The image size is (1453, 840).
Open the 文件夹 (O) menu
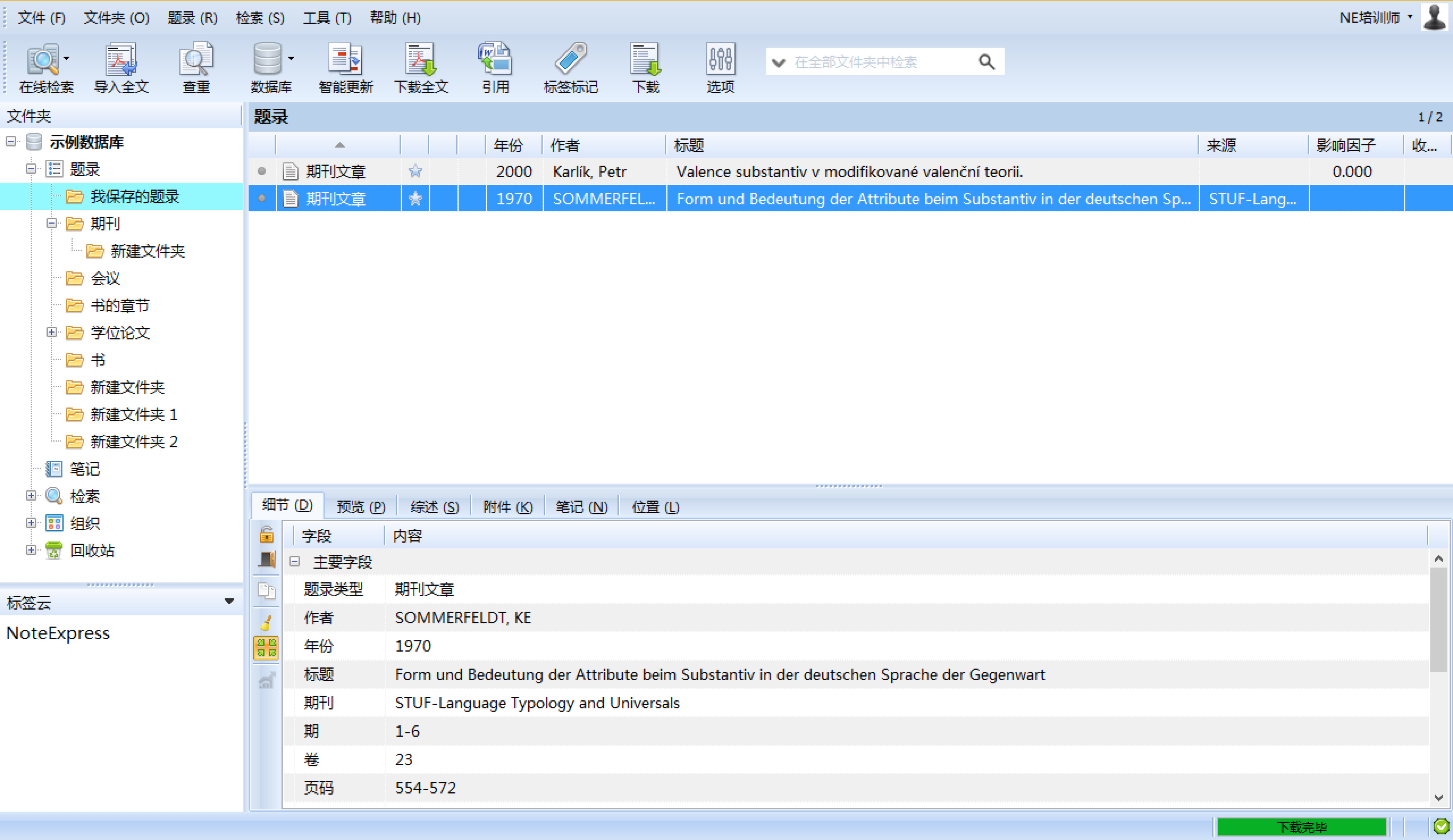click(x=116, y=18)
